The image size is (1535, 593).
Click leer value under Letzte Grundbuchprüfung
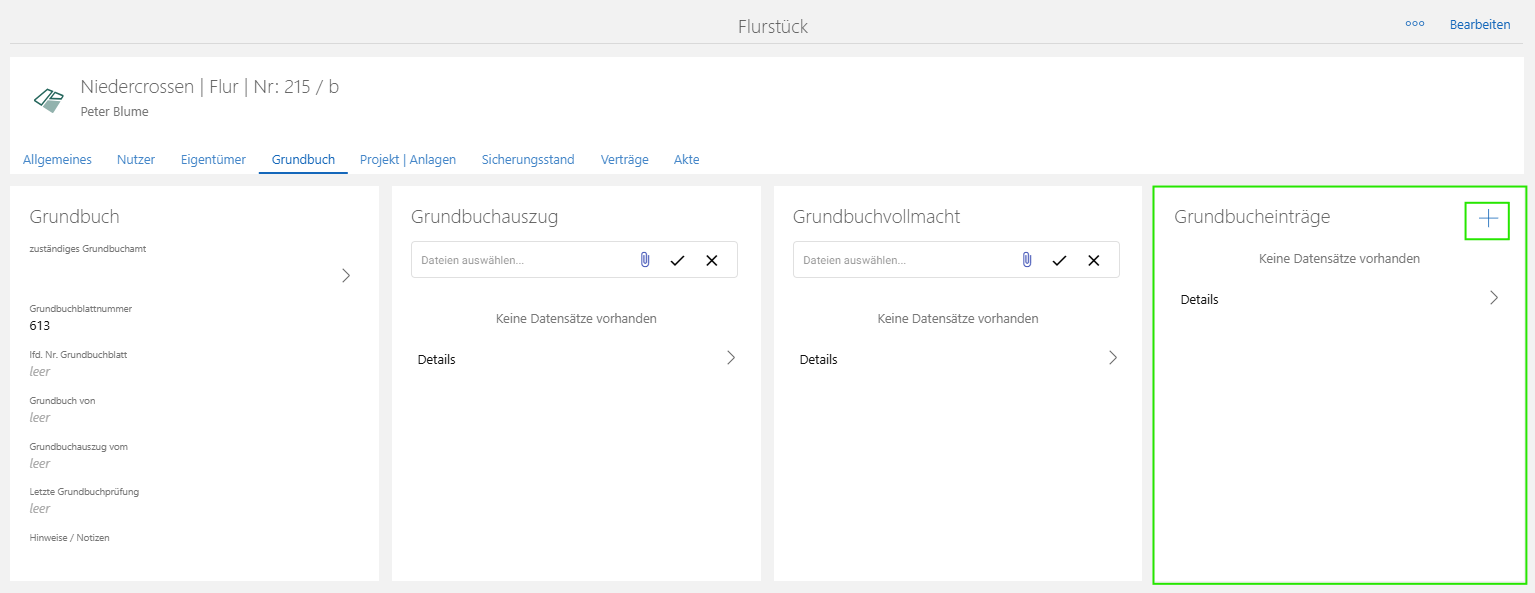click(x=40, y=509)
